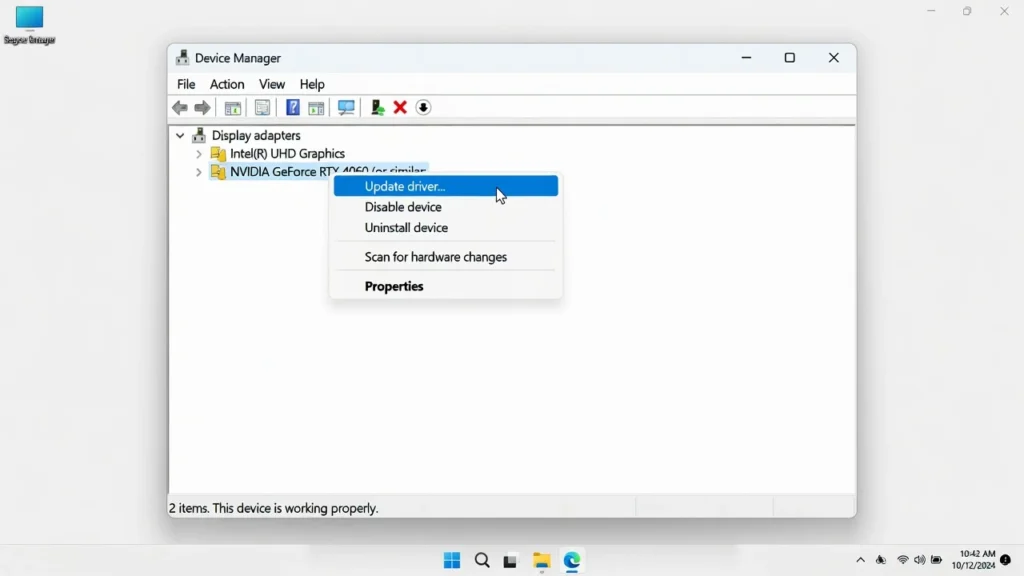Viewport: 1024px width, 576px height.
Task: Open Task View on the taskbar
Action: 510,561
